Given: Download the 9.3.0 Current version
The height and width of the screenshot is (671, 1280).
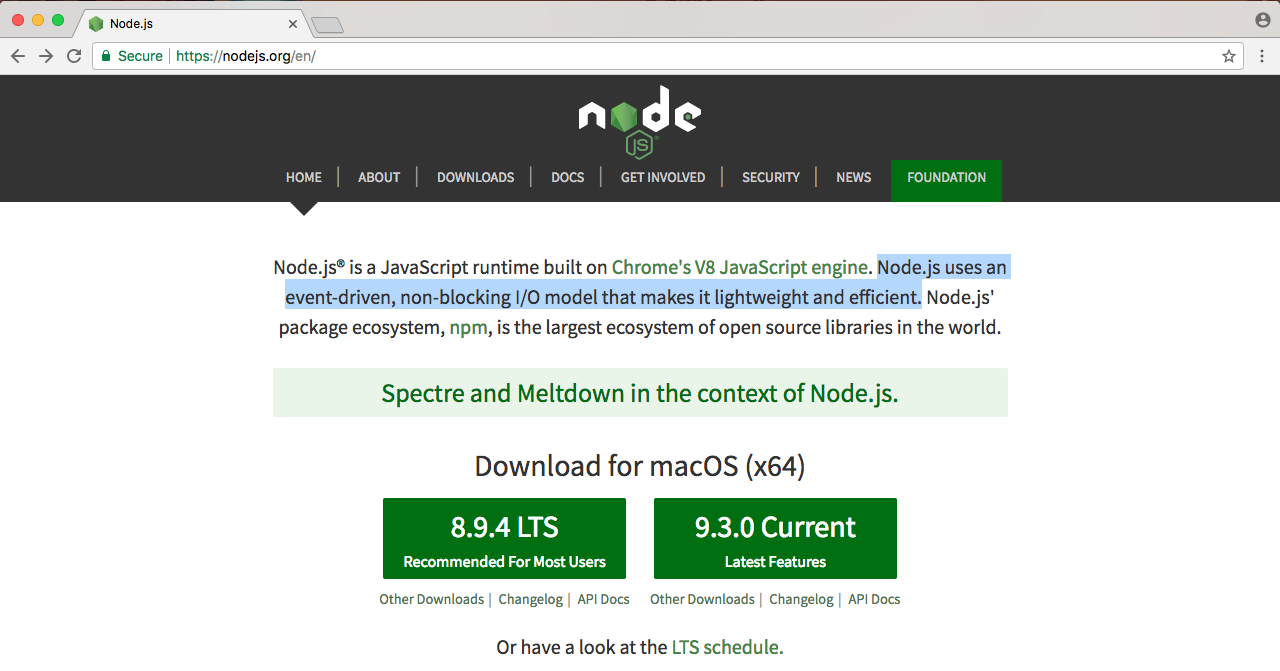Looking at the screenshot, I should coord(775,538).
